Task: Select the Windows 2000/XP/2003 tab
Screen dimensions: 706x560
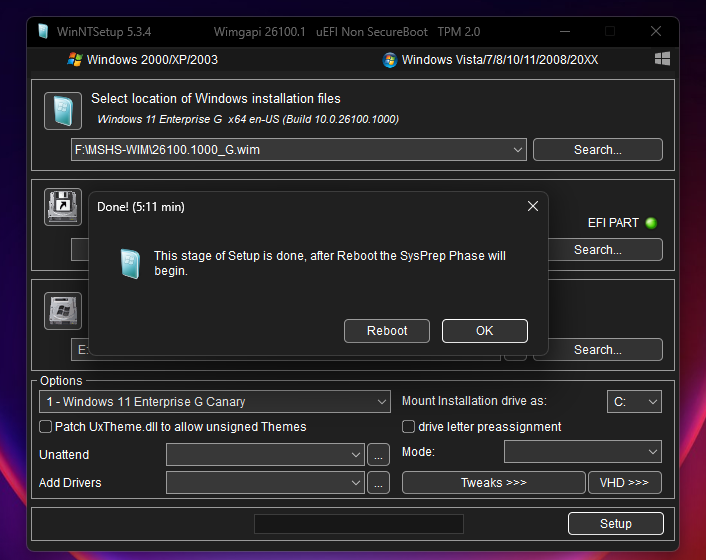Action: tap(143, 60)
